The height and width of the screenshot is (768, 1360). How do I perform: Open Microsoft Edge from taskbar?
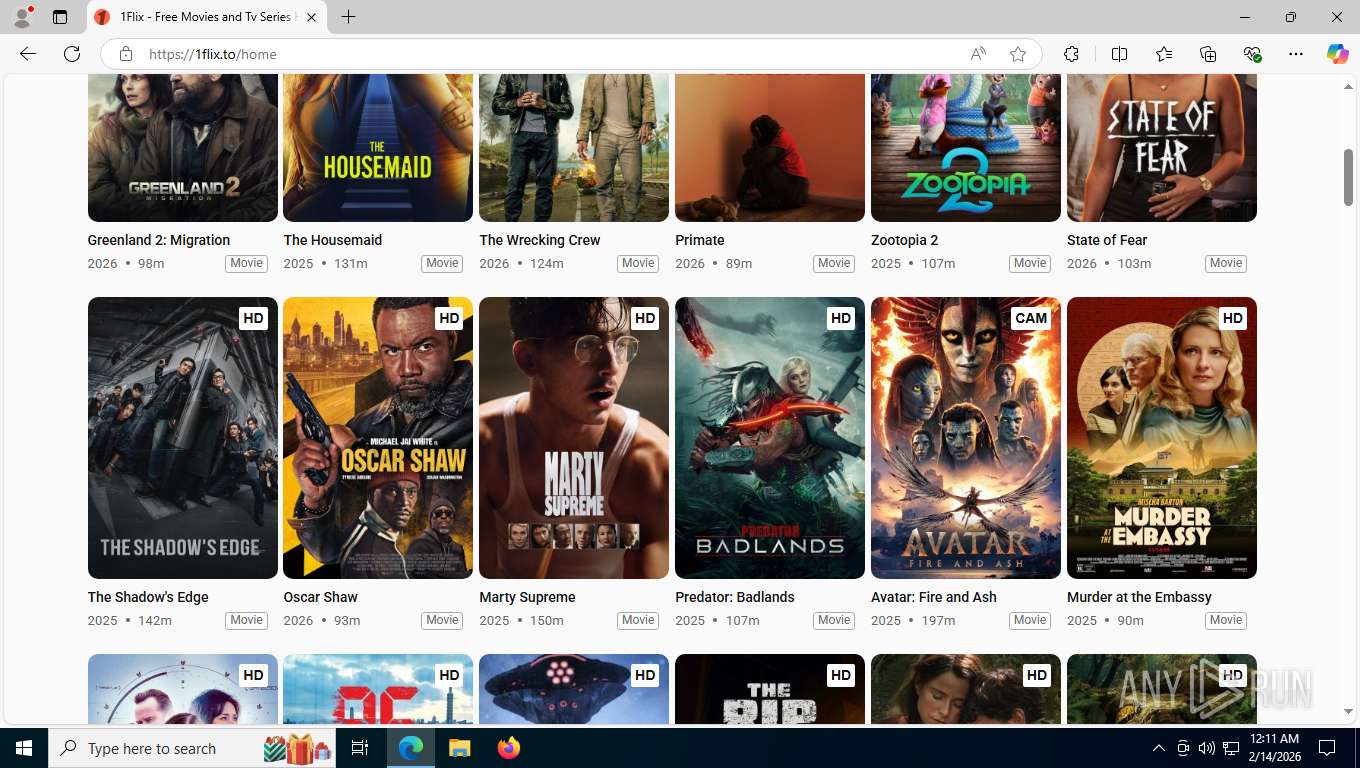[410, 748]
